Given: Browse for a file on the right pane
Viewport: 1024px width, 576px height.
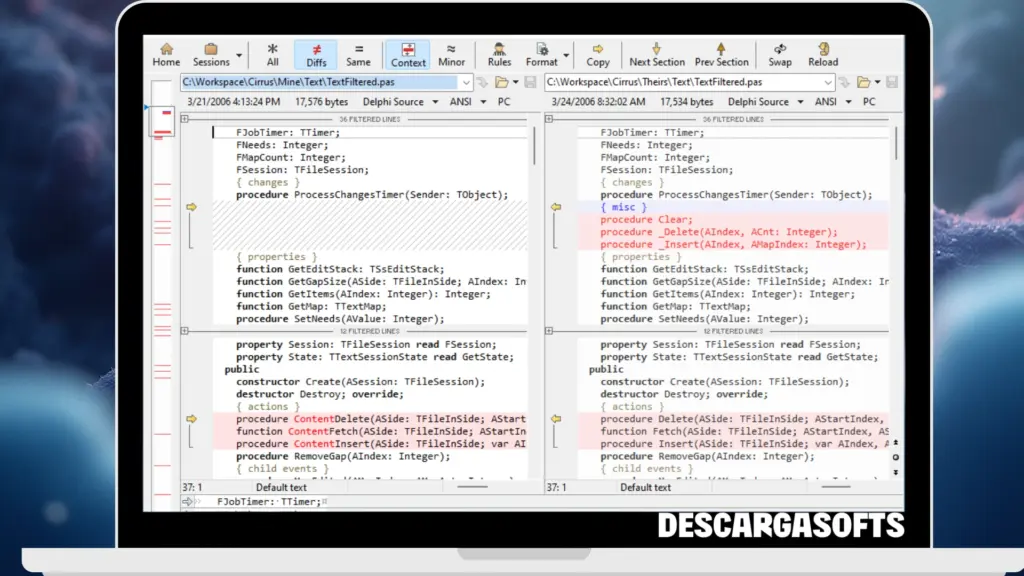Looking at the screenshot, I should (x=865, y=82).
